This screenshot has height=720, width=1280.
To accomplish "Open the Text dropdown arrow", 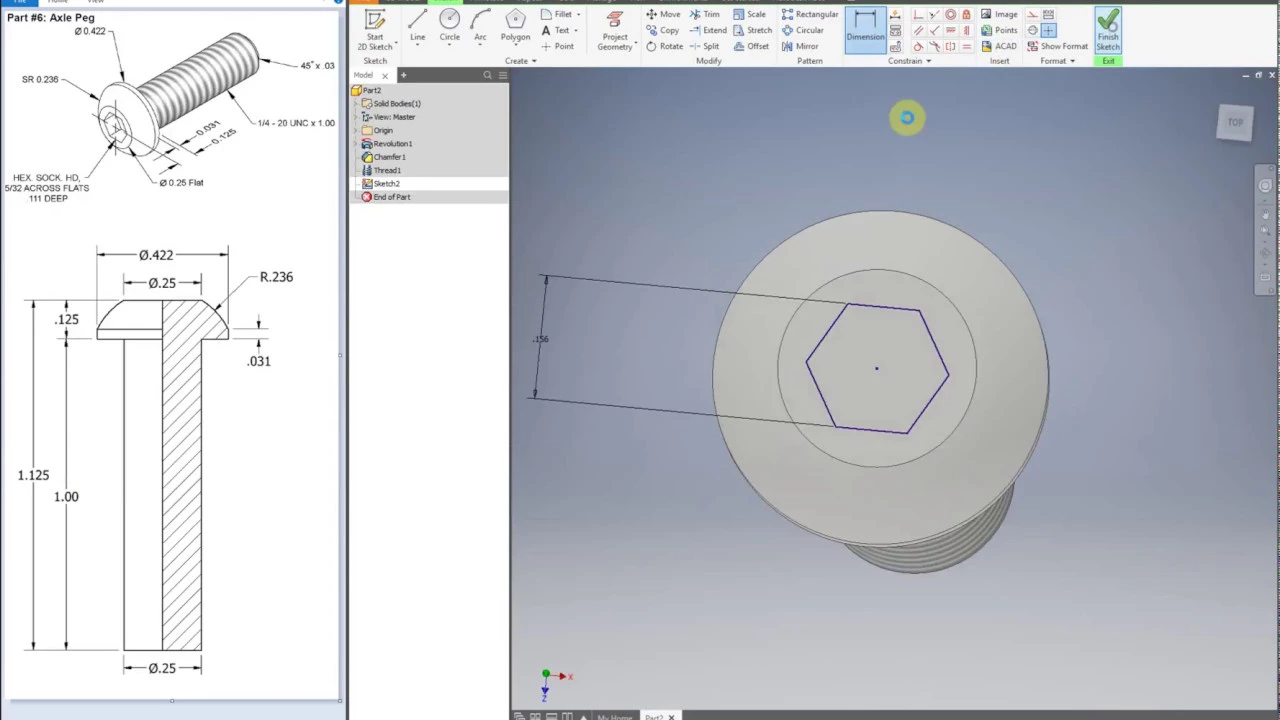I will (x=575, y=30).
